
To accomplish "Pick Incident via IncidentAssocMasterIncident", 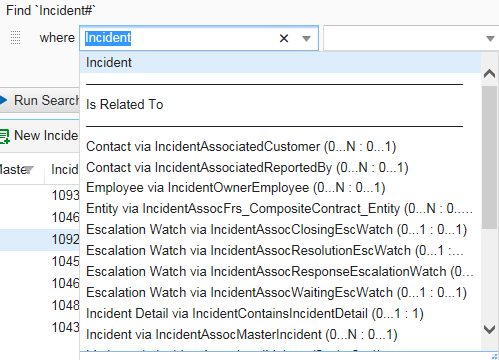I will point(242,334).
